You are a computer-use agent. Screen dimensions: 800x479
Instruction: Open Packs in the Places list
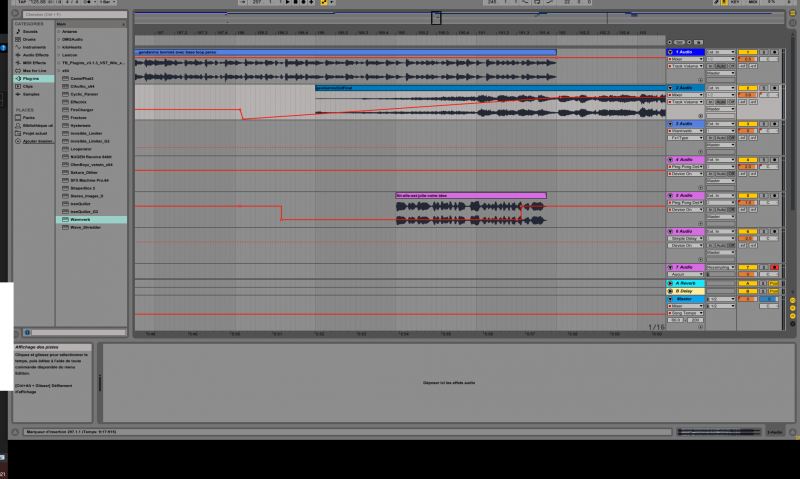[29, 117]
